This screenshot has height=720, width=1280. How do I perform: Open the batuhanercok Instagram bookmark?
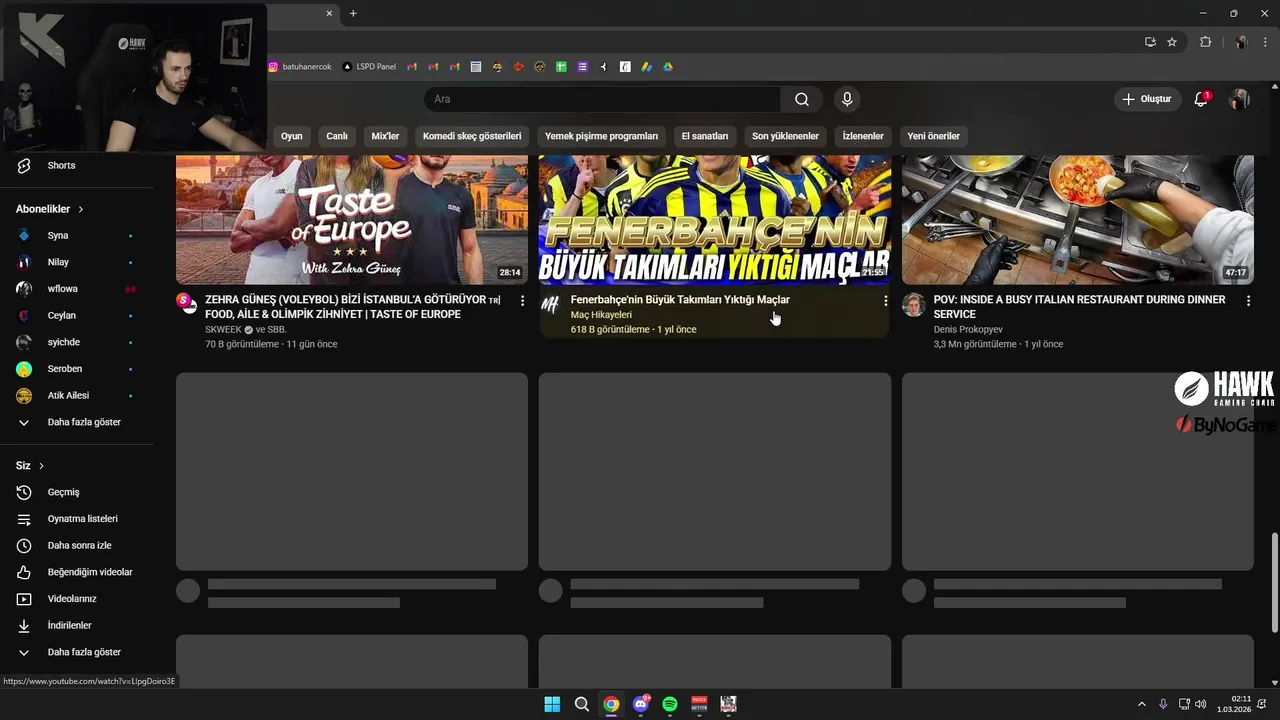299,67
